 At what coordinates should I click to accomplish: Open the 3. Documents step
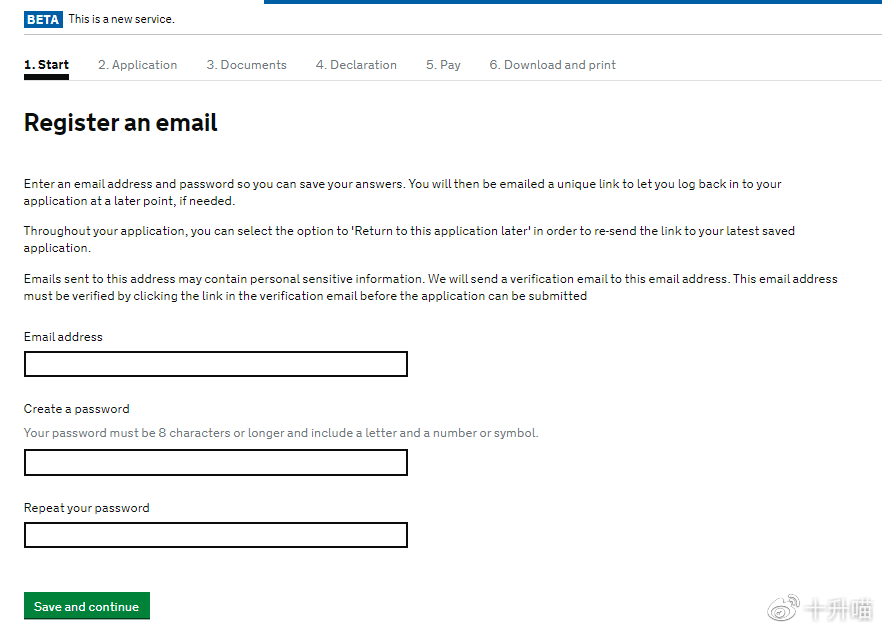(x=246, y=65)
